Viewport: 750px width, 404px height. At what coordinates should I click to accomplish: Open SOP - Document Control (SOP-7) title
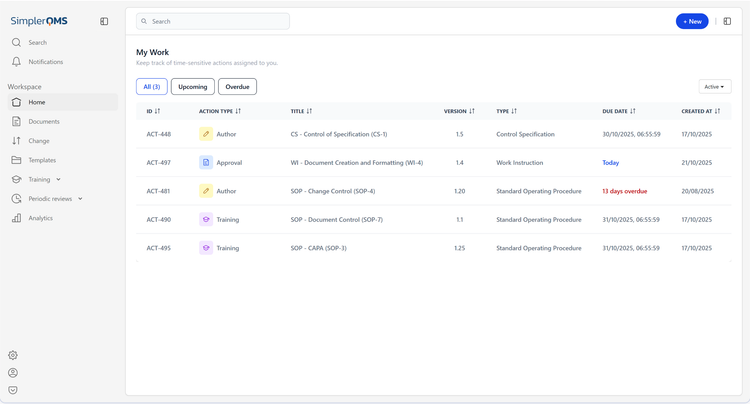[337, 219]
